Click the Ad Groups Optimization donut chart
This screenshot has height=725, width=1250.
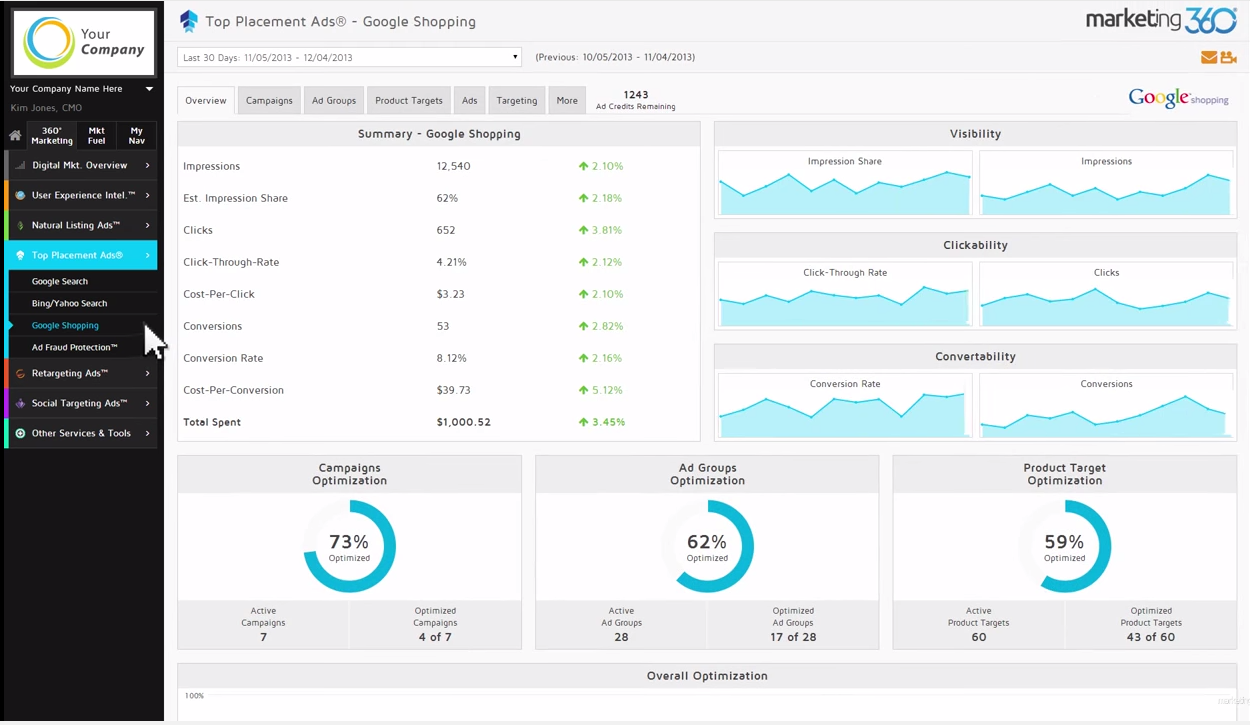(707, 546)
